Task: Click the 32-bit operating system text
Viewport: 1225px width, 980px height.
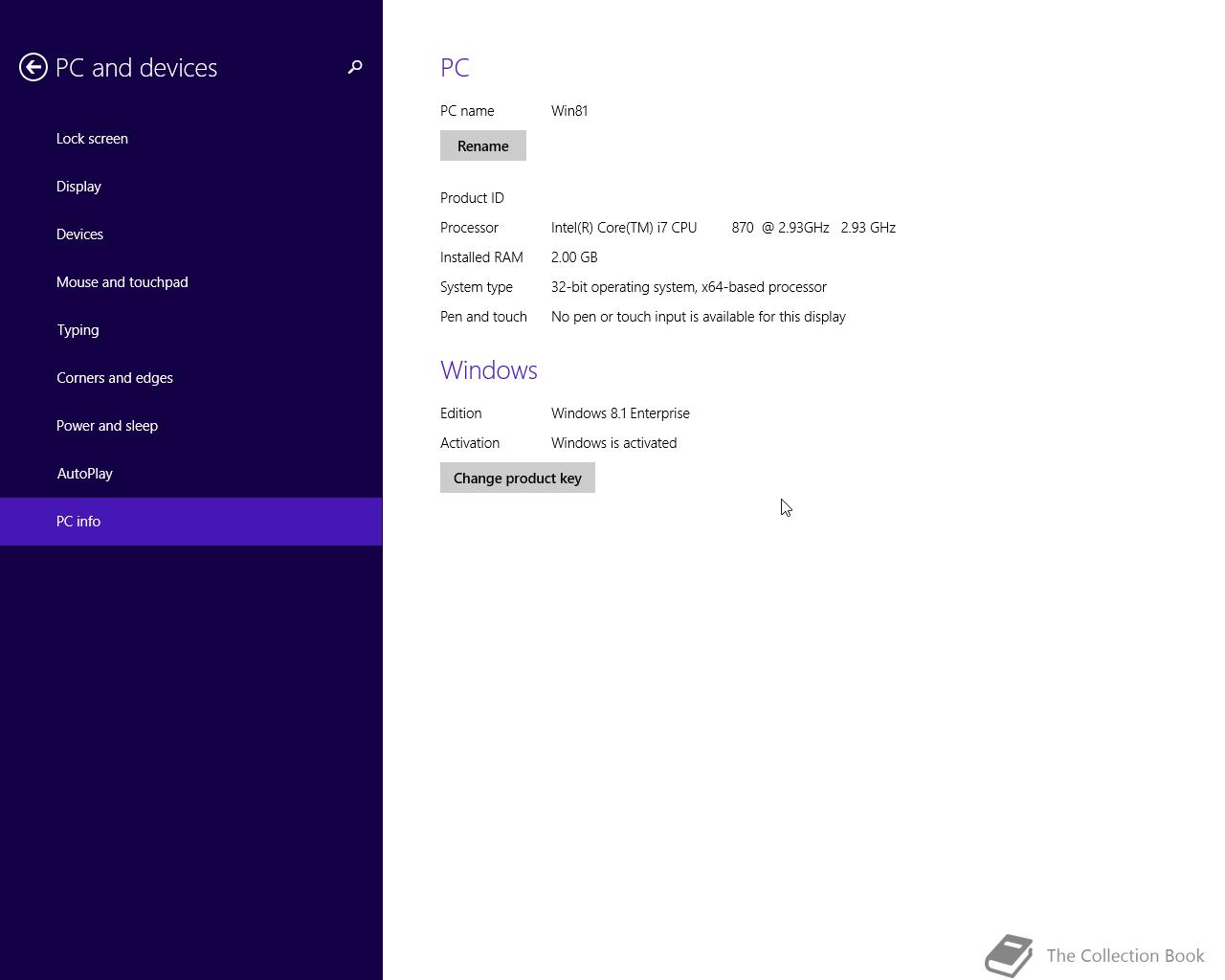Action: pyautogui.click(x=689, y=287)
